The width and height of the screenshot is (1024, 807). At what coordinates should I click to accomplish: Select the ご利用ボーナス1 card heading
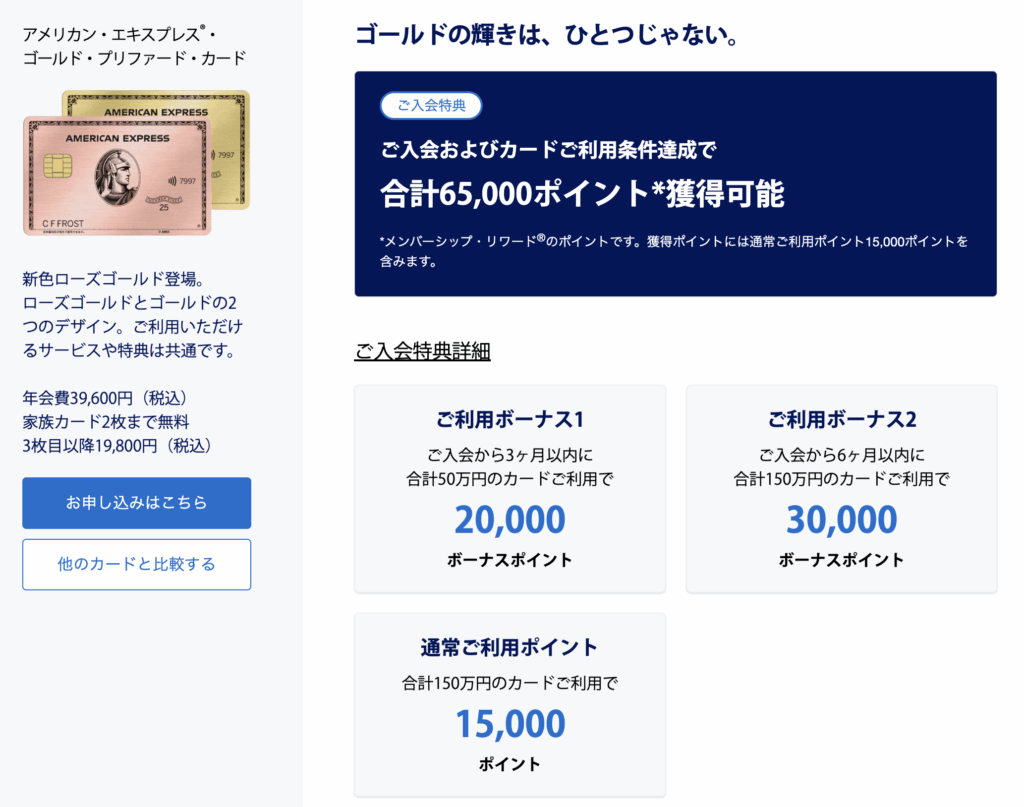click(x=510, y=418)
